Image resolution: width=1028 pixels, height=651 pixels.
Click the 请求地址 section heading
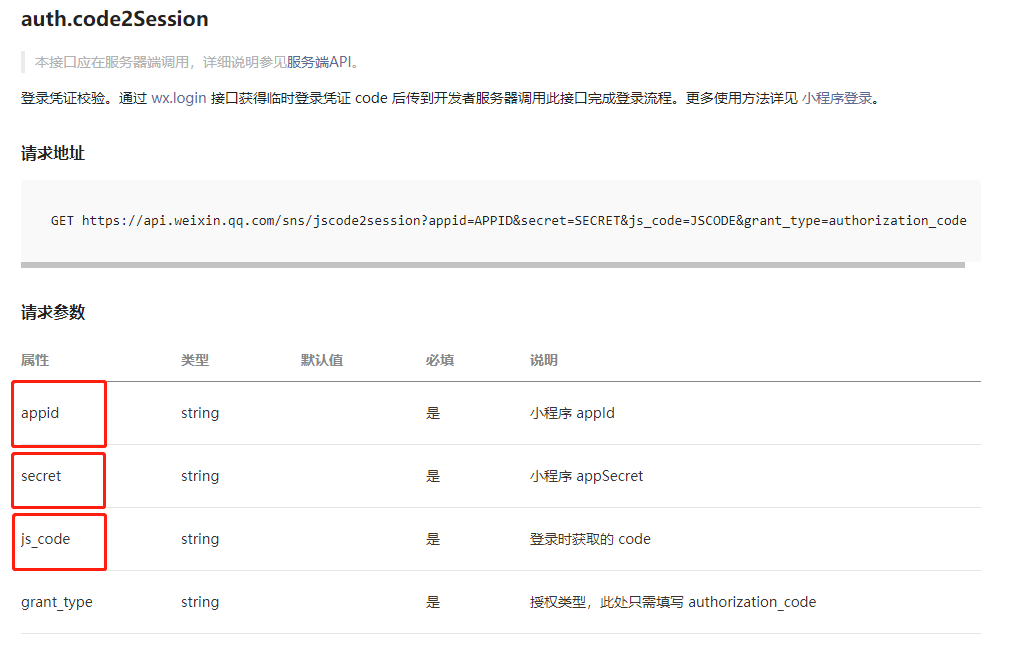click(52, 154)
